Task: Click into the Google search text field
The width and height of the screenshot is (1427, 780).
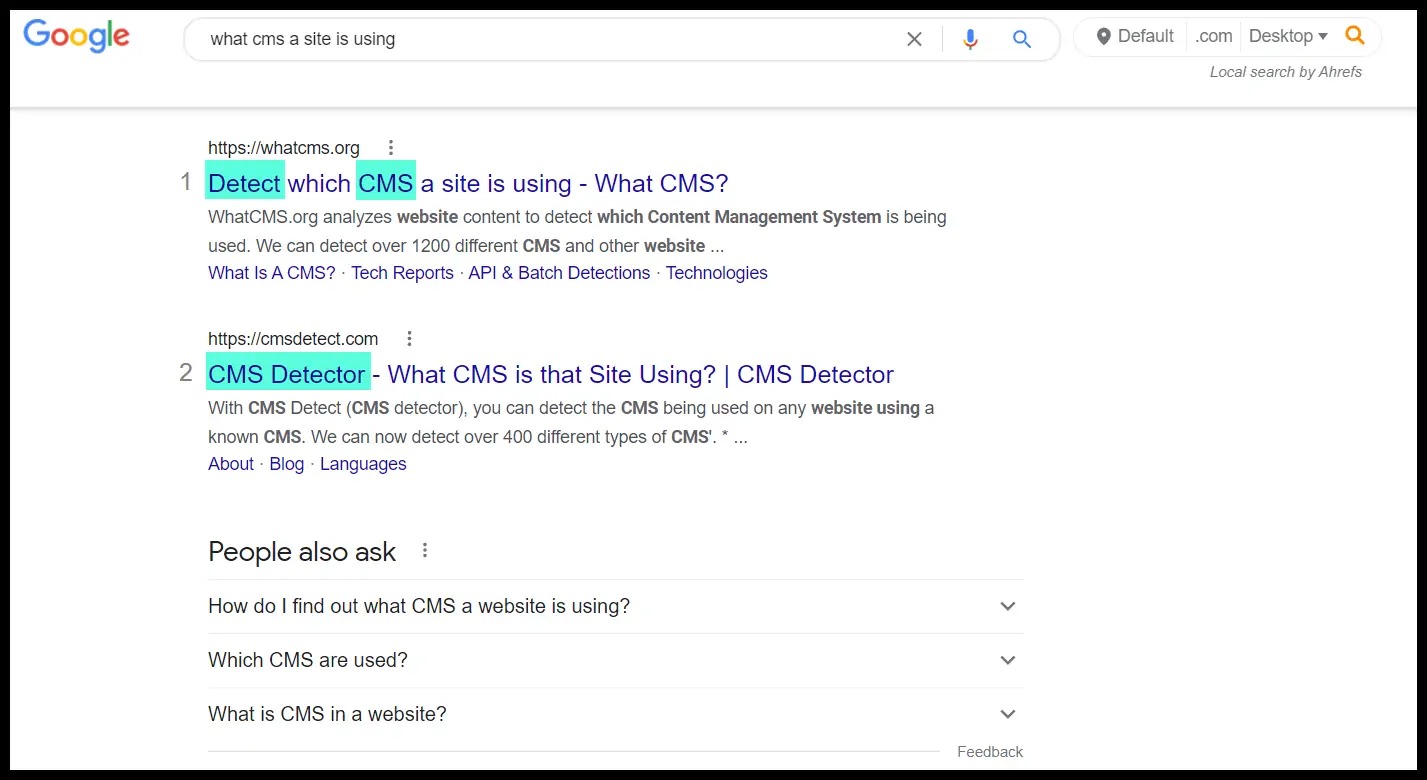Action: [x=540, y=39]
